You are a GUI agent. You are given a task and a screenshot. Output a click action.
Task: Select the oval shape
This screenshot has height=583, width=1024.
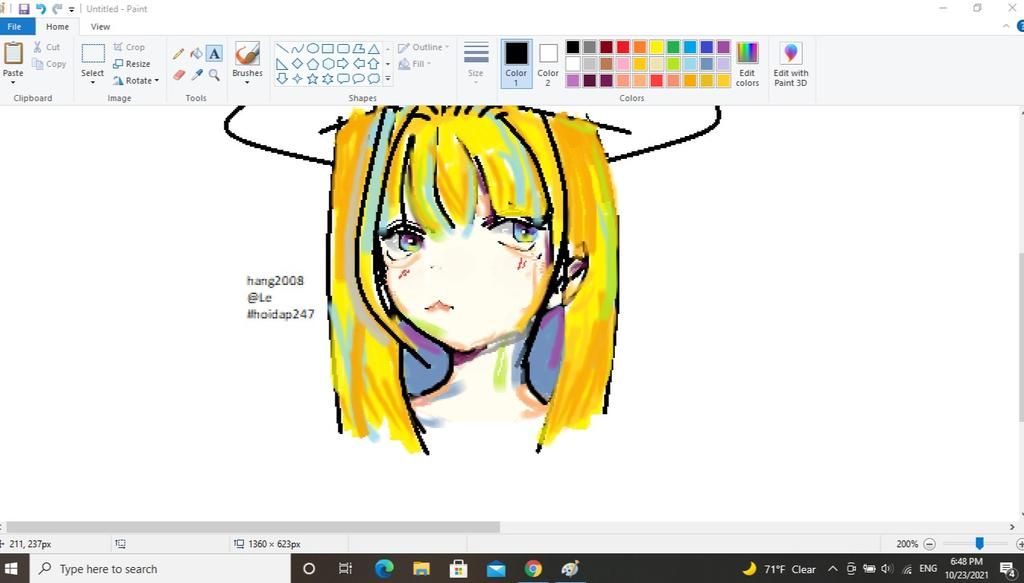313,49
